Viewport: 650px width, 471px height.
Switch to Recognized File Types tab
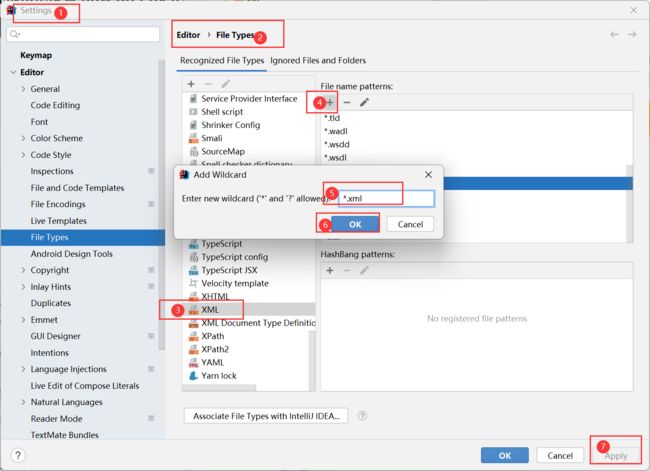pyautogui.click(x=222, y=61)
